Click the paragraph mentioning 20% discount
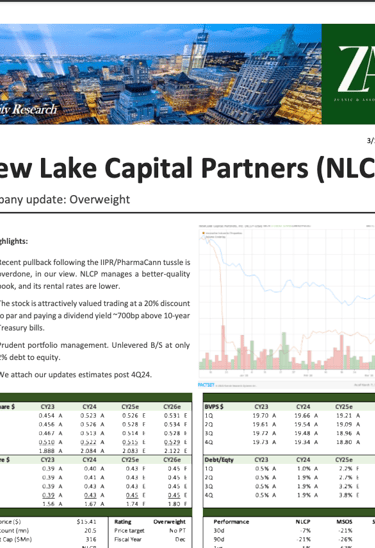 point(94,315)
